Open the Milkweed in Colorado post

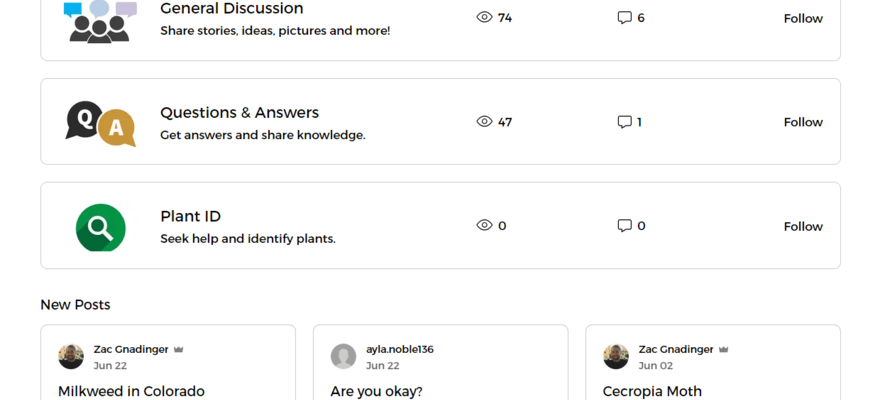pos(131,391)
